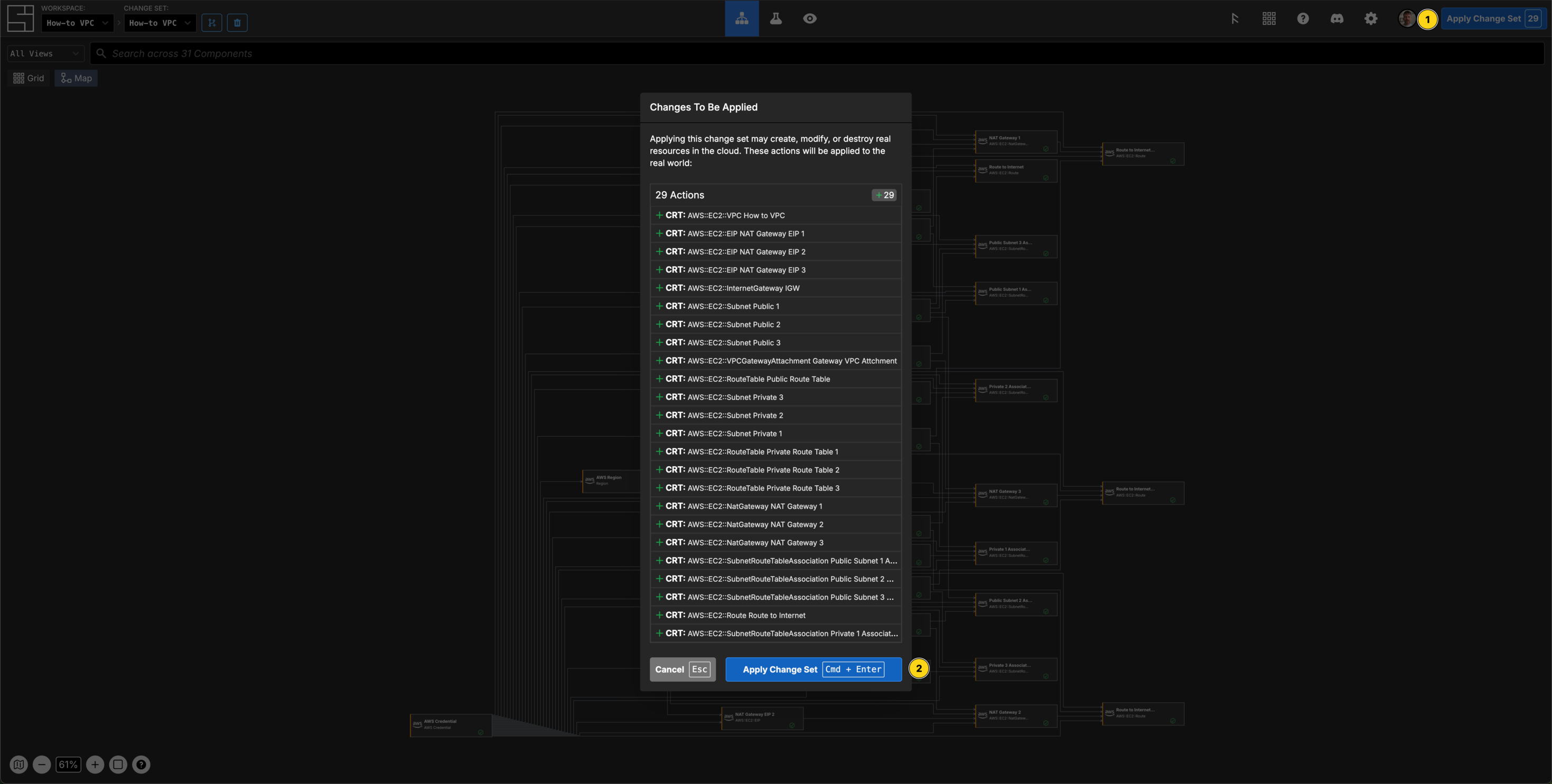The height and width of the screenshot is (784, 1552).
Task: Select 'AWS::EC2::InternetGateway IGW' row
Action: tap(775, 288)
